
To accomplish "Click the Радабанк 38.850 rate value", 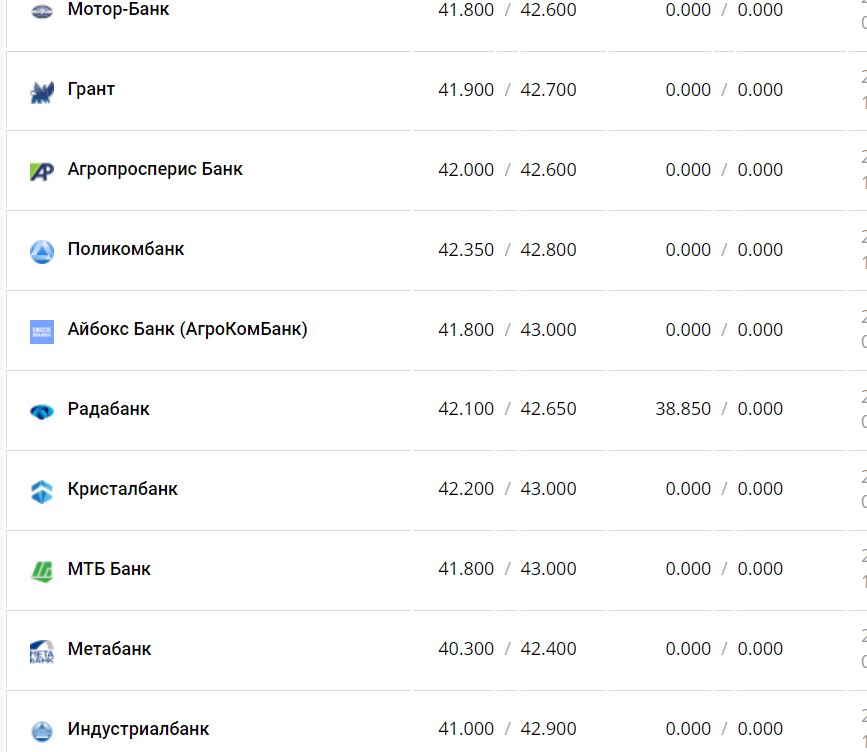I will coord(683,409).
